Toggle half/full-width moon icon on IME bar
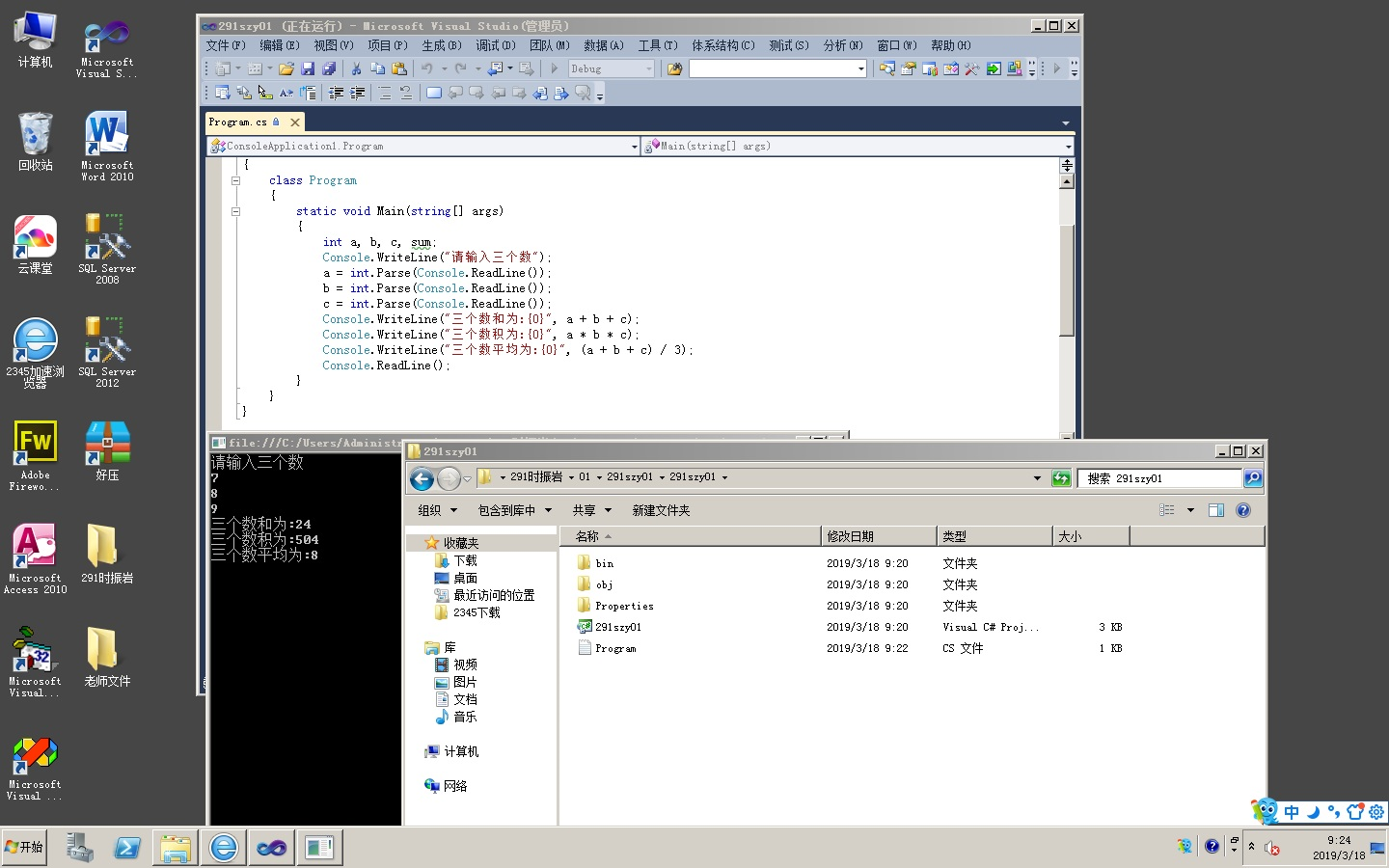 click(x=1313, y=812)
